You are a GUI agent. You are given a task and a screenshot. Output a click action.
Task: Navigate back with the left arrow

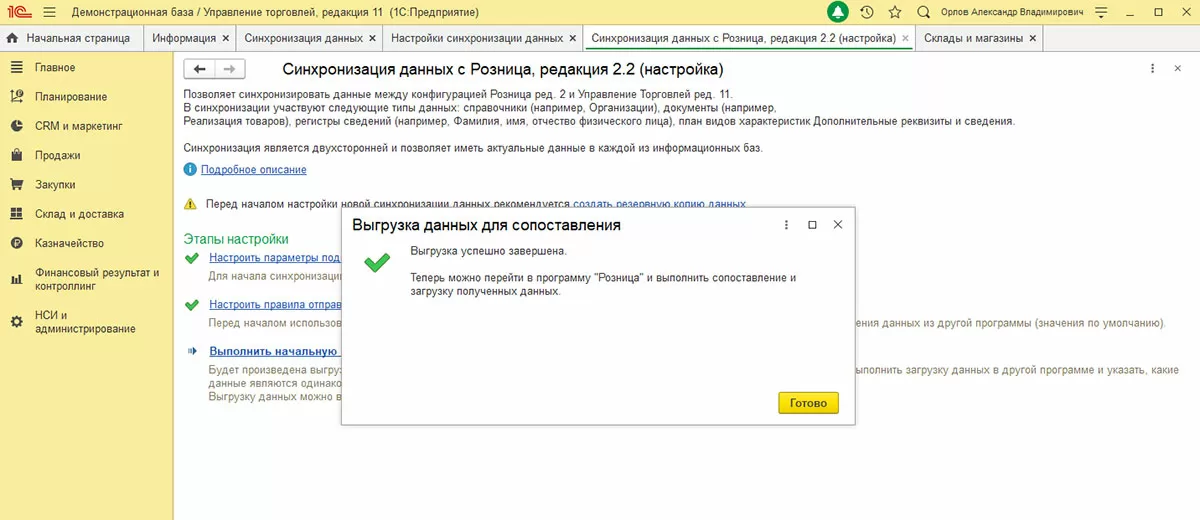[x=200, y=69]
